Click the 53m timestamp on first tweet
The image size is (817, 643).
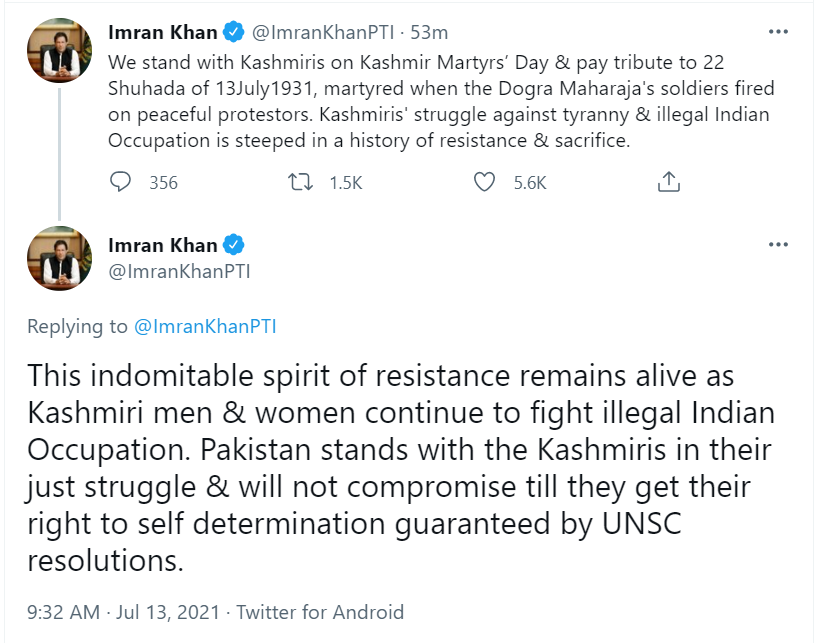(x=414, y=32)
